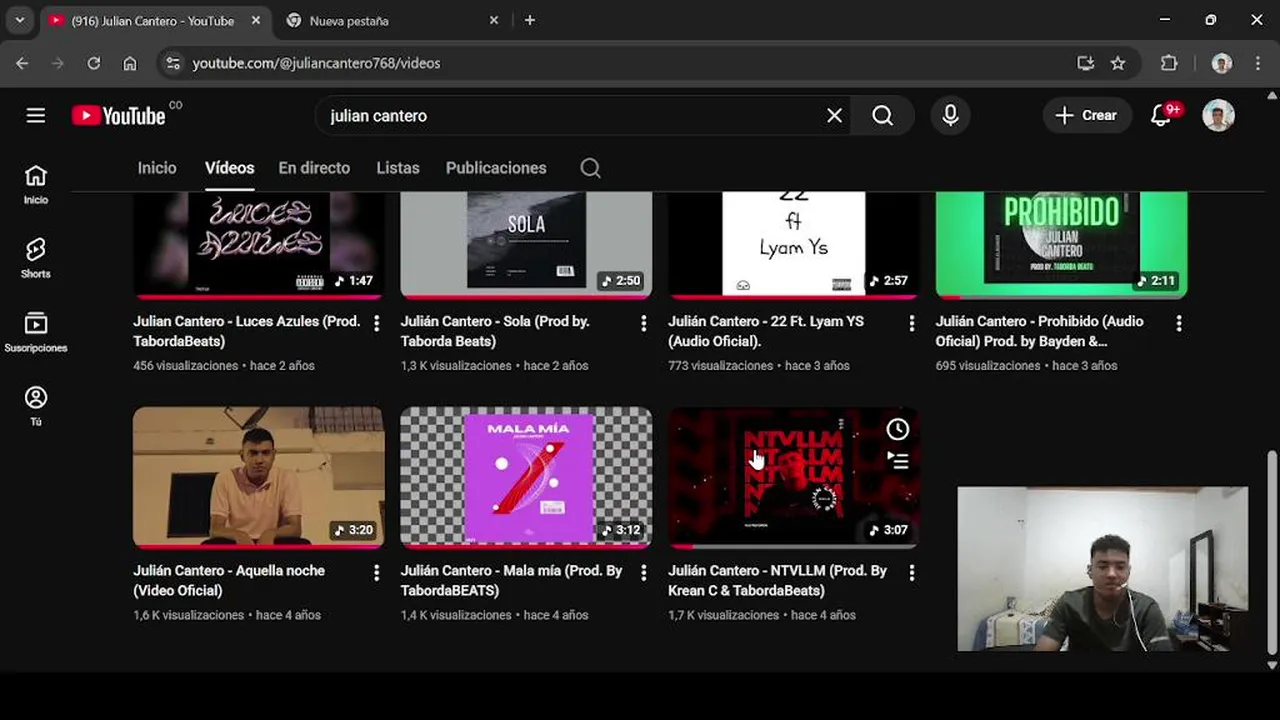1280x720 pixels.
Task: Open video title Julián Cantero - Prohibido
Action: [x=1039, y=331]
